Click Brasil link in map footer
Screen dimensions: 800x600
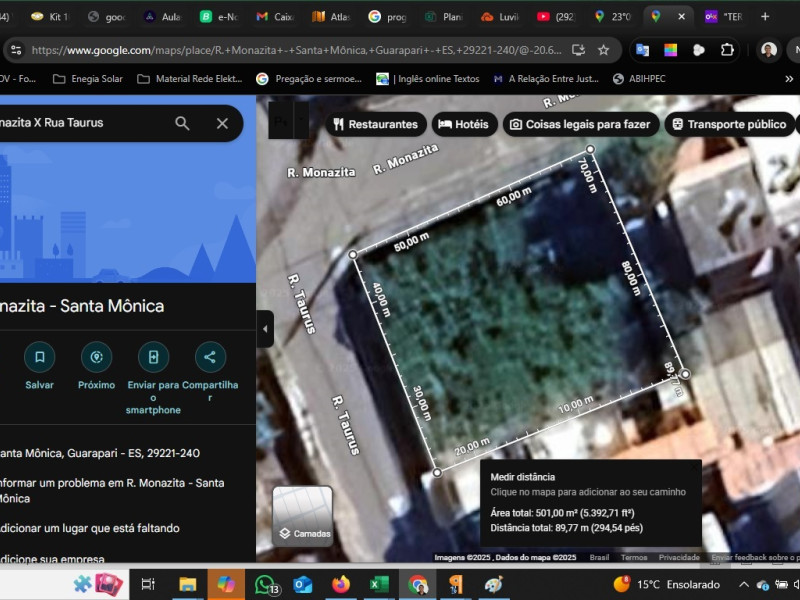tap(599, 558)
